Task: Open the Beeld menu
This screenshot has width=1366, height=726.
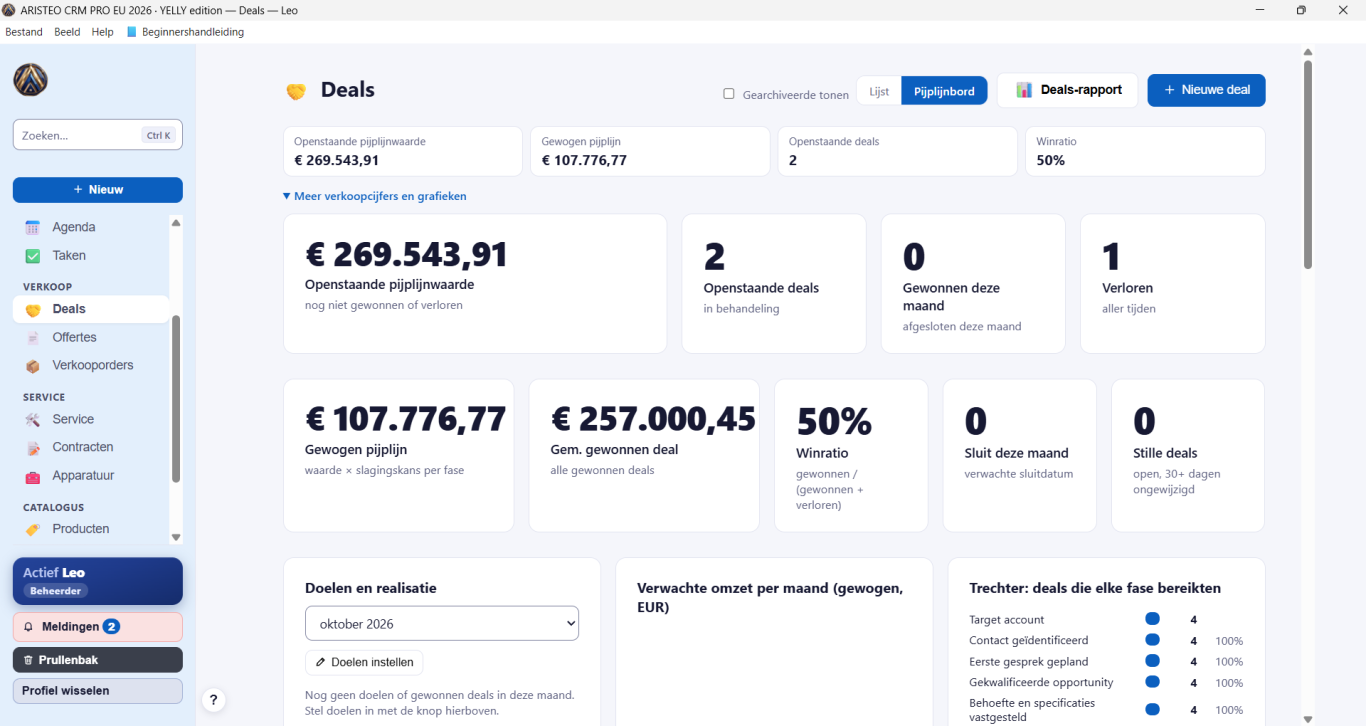Action: pyautogui.click(x=67, y=32)
